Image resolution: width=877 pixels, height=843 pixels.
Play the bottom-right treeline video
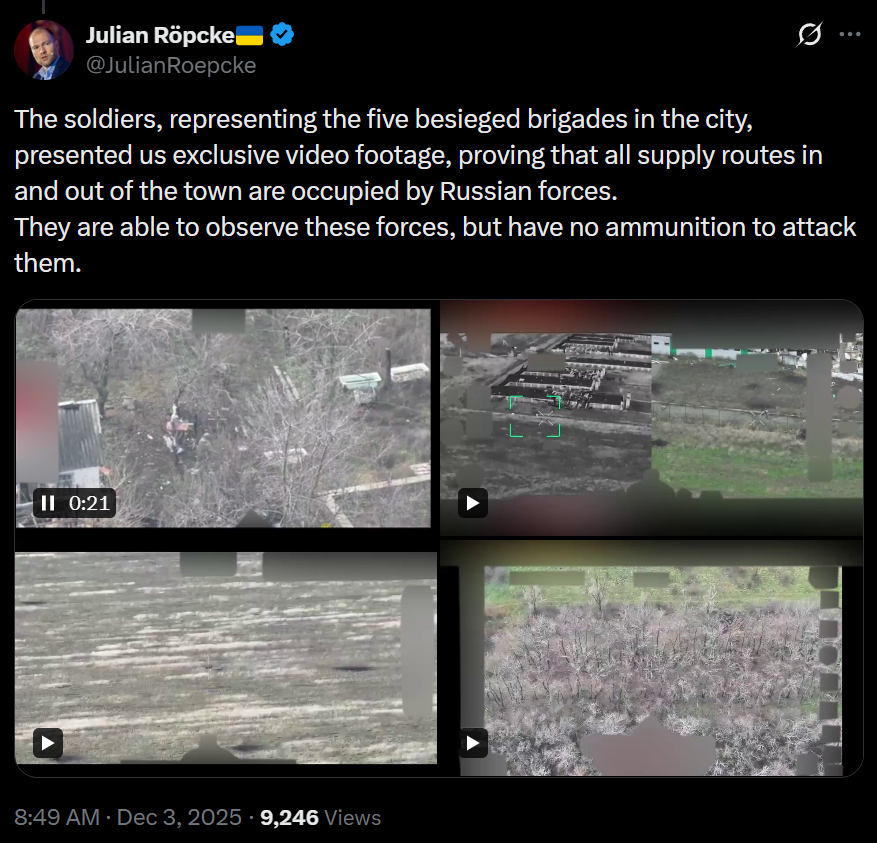coord(473,743)
